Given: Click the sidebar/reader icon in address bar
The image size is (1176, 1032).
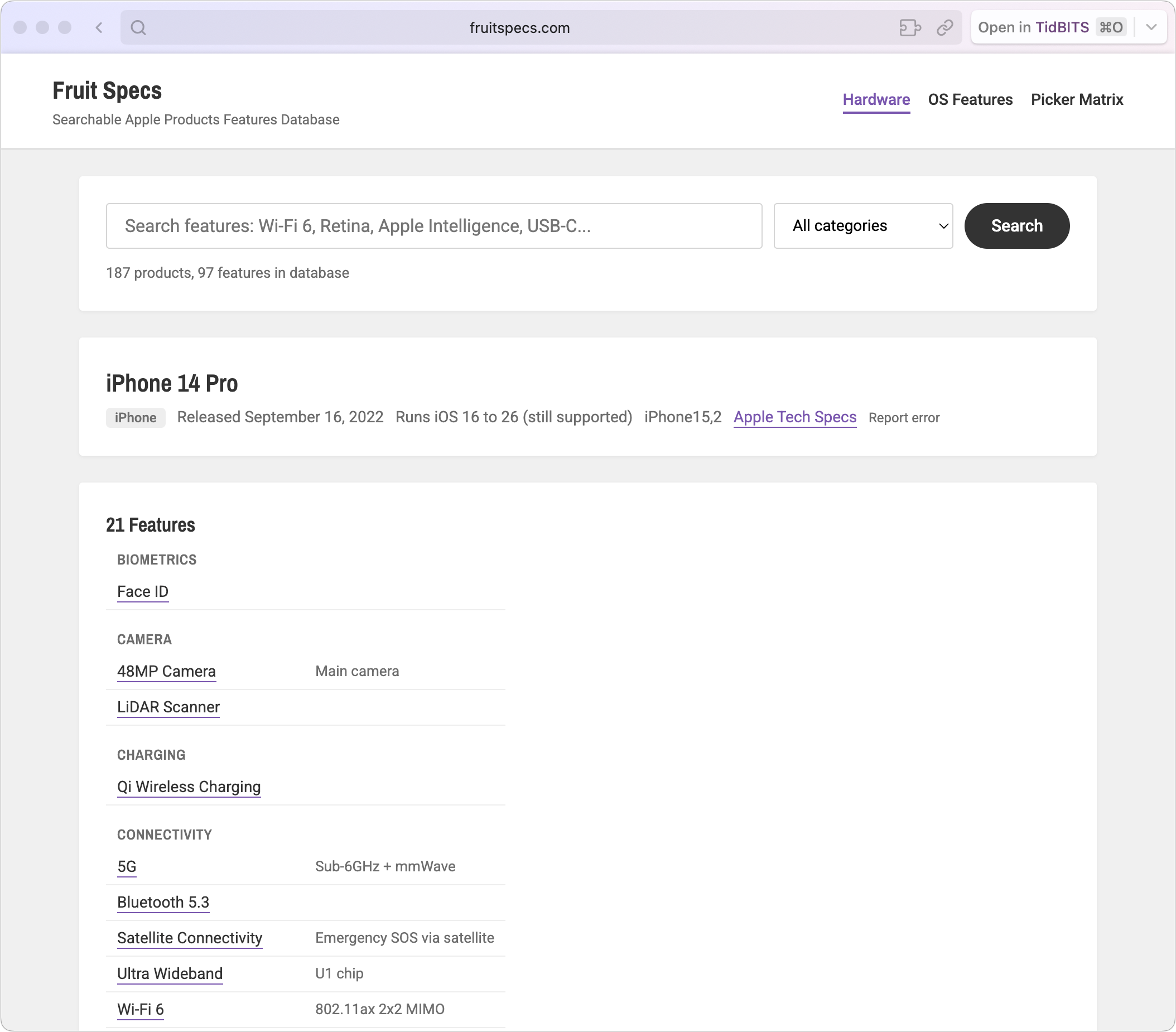Looking at the screenshot, I should (910, 27).
